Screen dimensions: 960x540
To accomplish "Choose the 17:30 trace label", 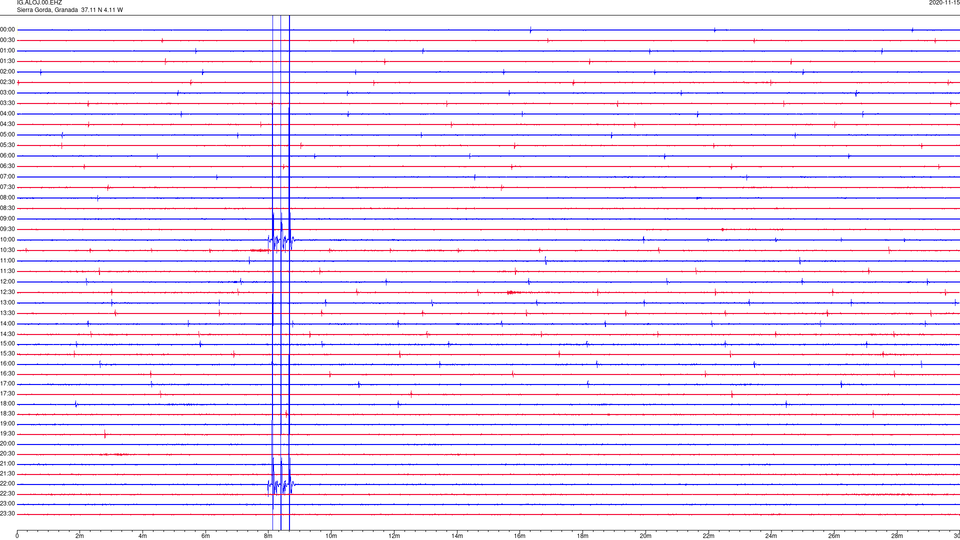I will [8, 394].
